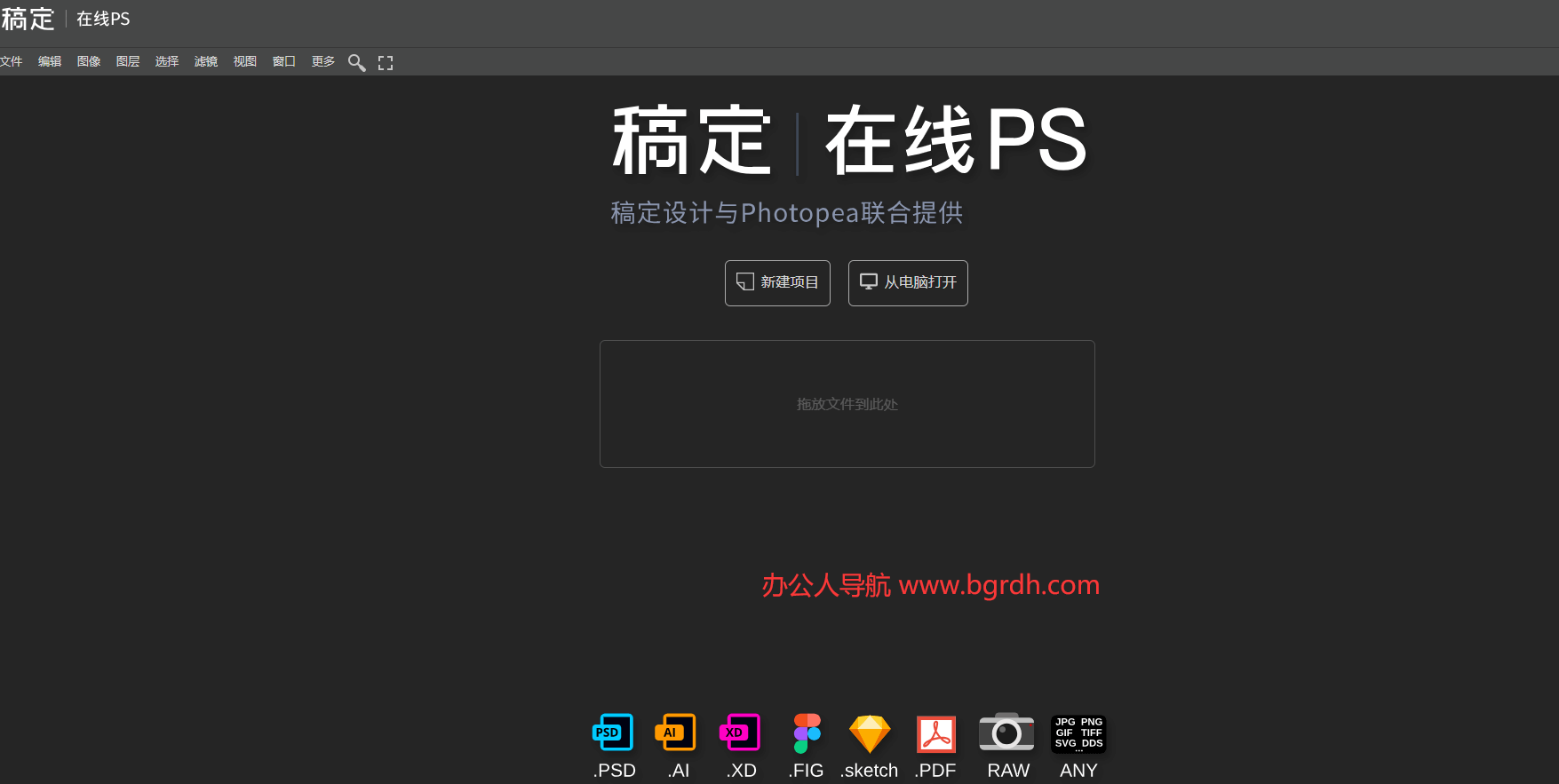Open the 视图 menu

coord(245,61)
